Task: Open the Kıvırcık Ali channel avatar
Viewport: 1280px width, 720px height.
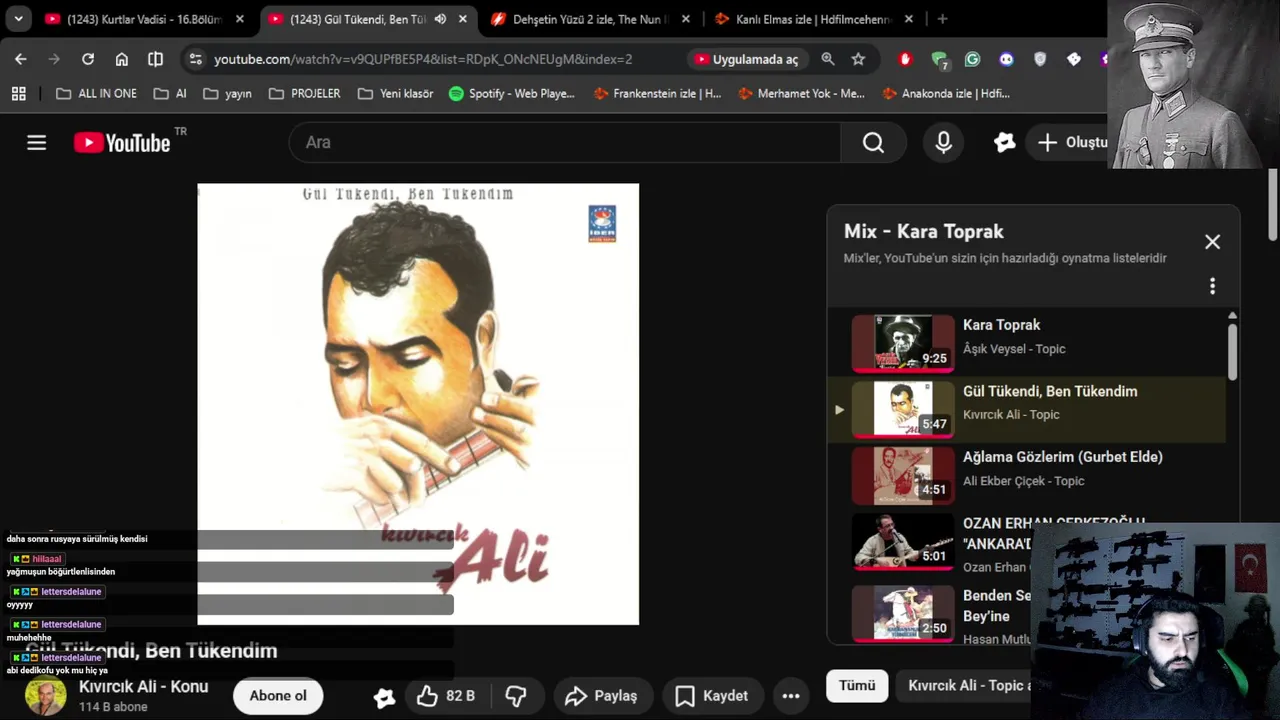Action: click(45, 696)
